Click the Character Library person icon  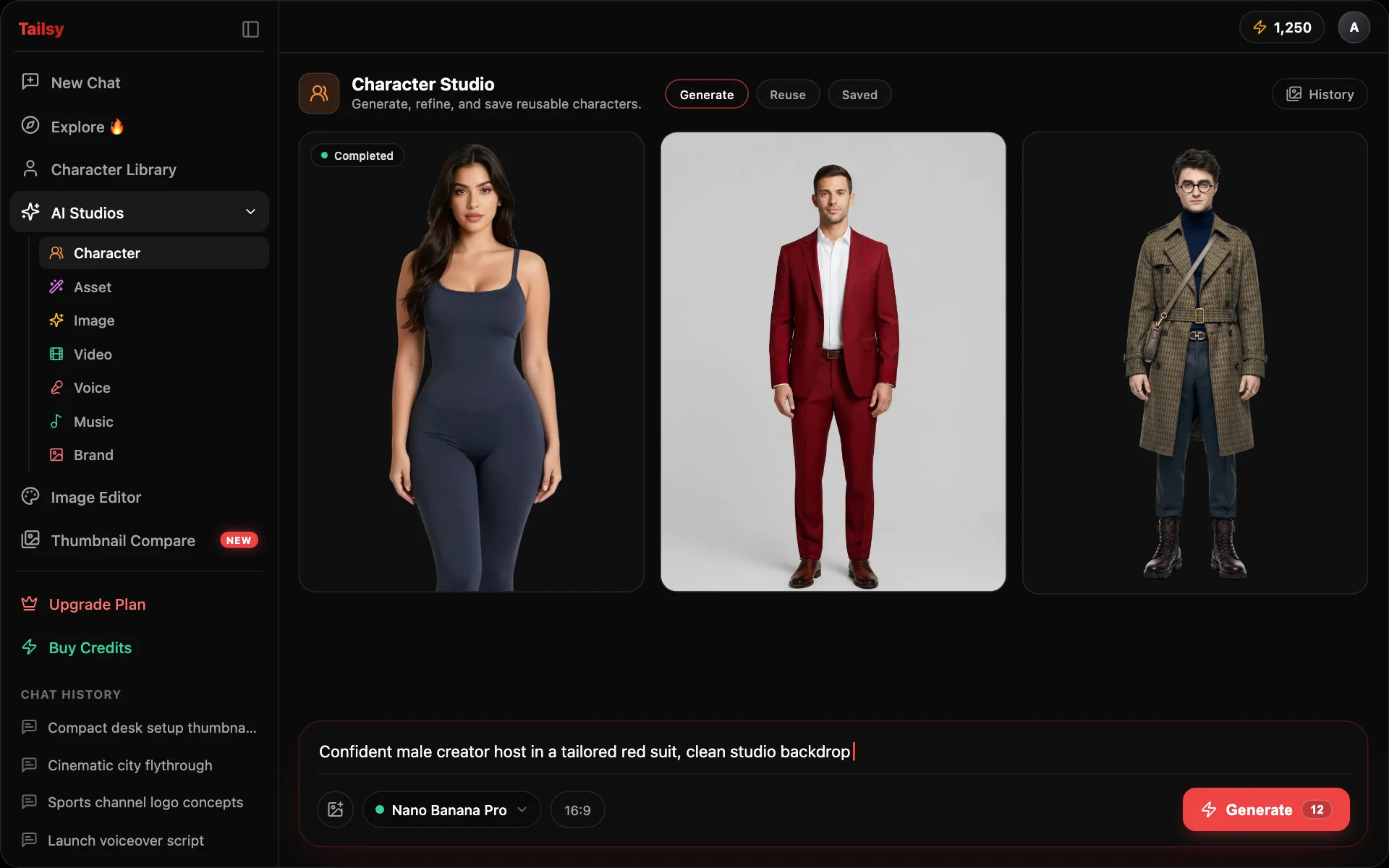pos(30,169)
